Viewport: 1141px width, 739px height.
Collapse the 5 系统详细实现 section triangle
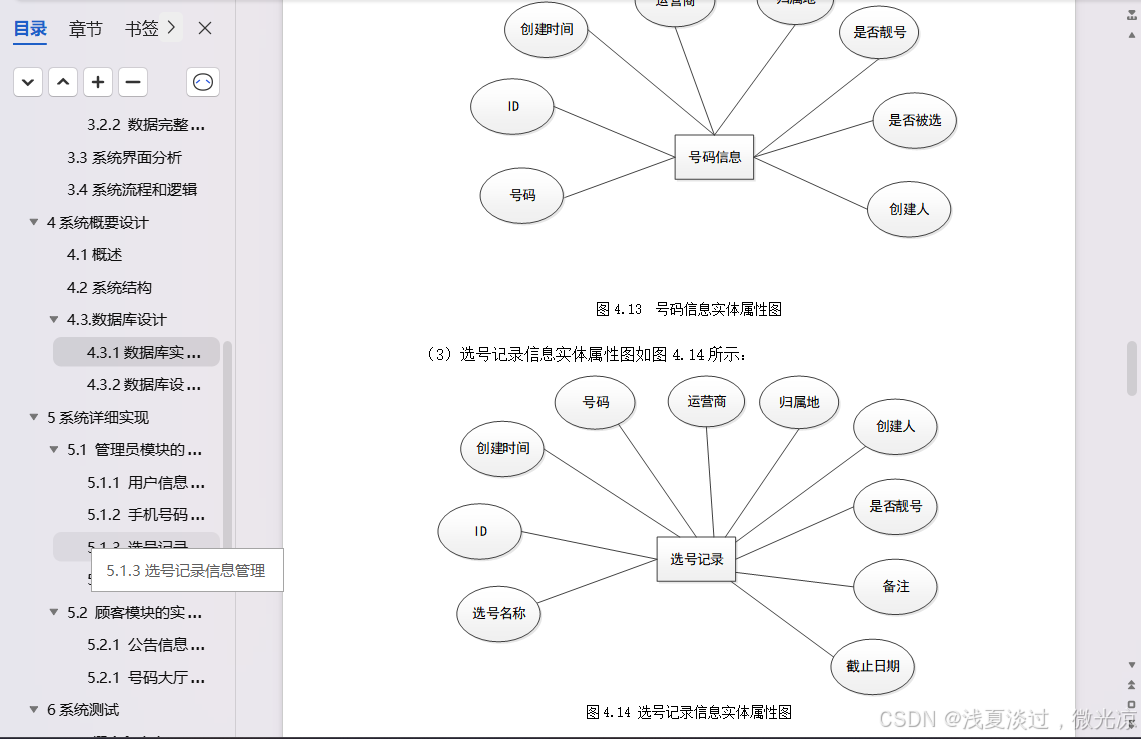(33, 417)
